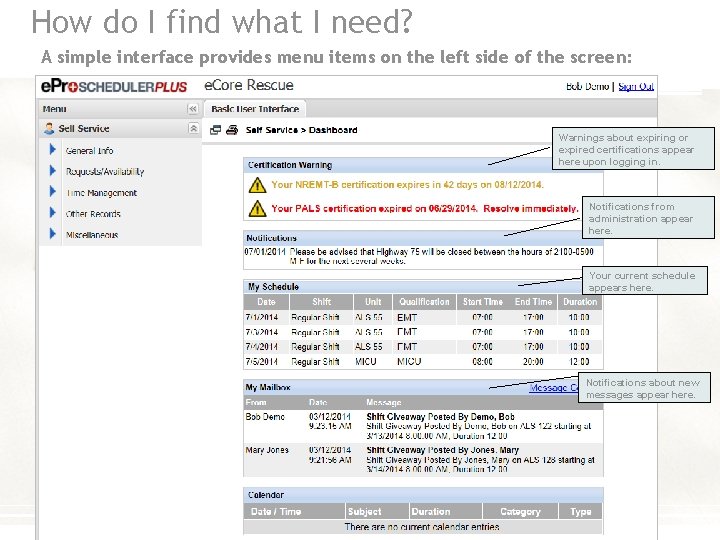
Task: Click the Self Service user icon
Action: click(x=49, y=128)
